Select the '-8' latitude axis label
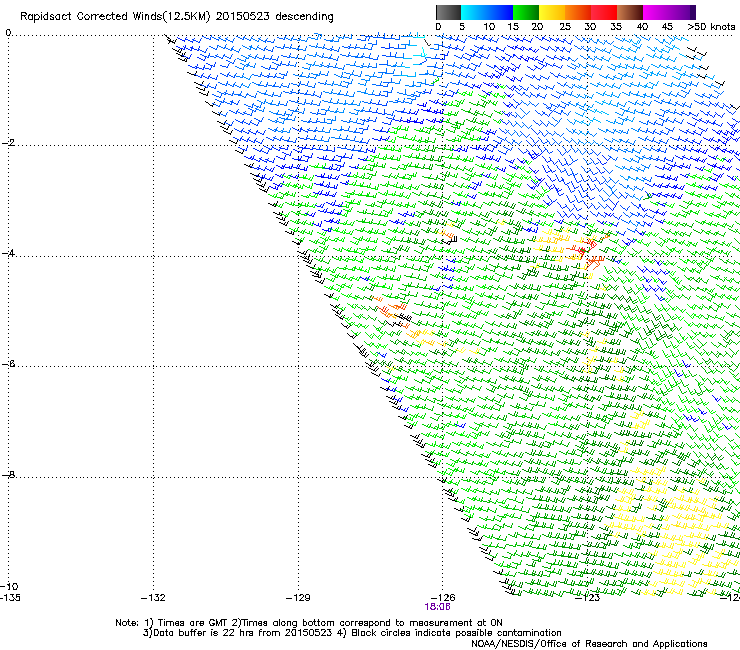740x650 pixels. tap(8, 474)
